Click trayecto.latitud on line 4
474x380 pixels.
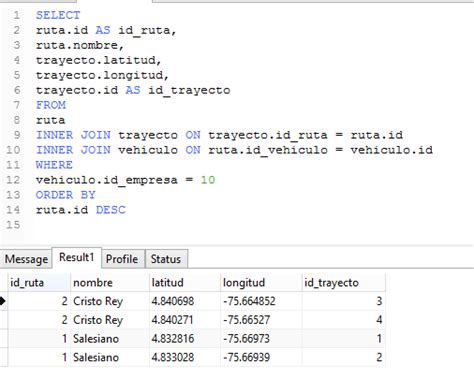[x=96, y=60]
